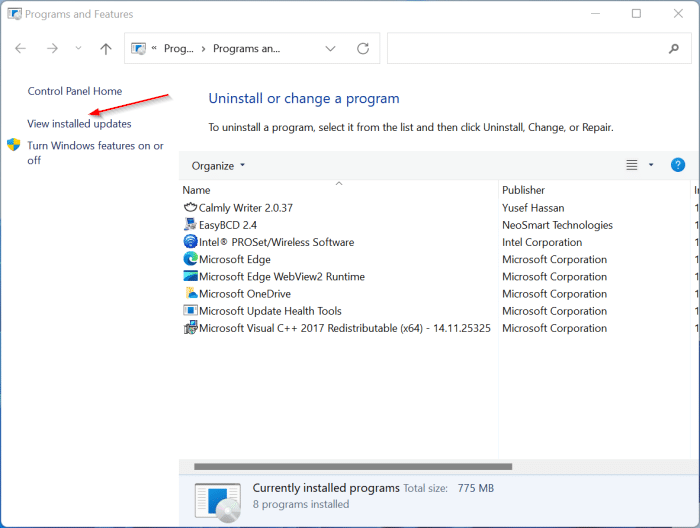The image size is (700, 528).
Task: Click the Programs and Features title bar icon
Action: click(x=14, y=14)
